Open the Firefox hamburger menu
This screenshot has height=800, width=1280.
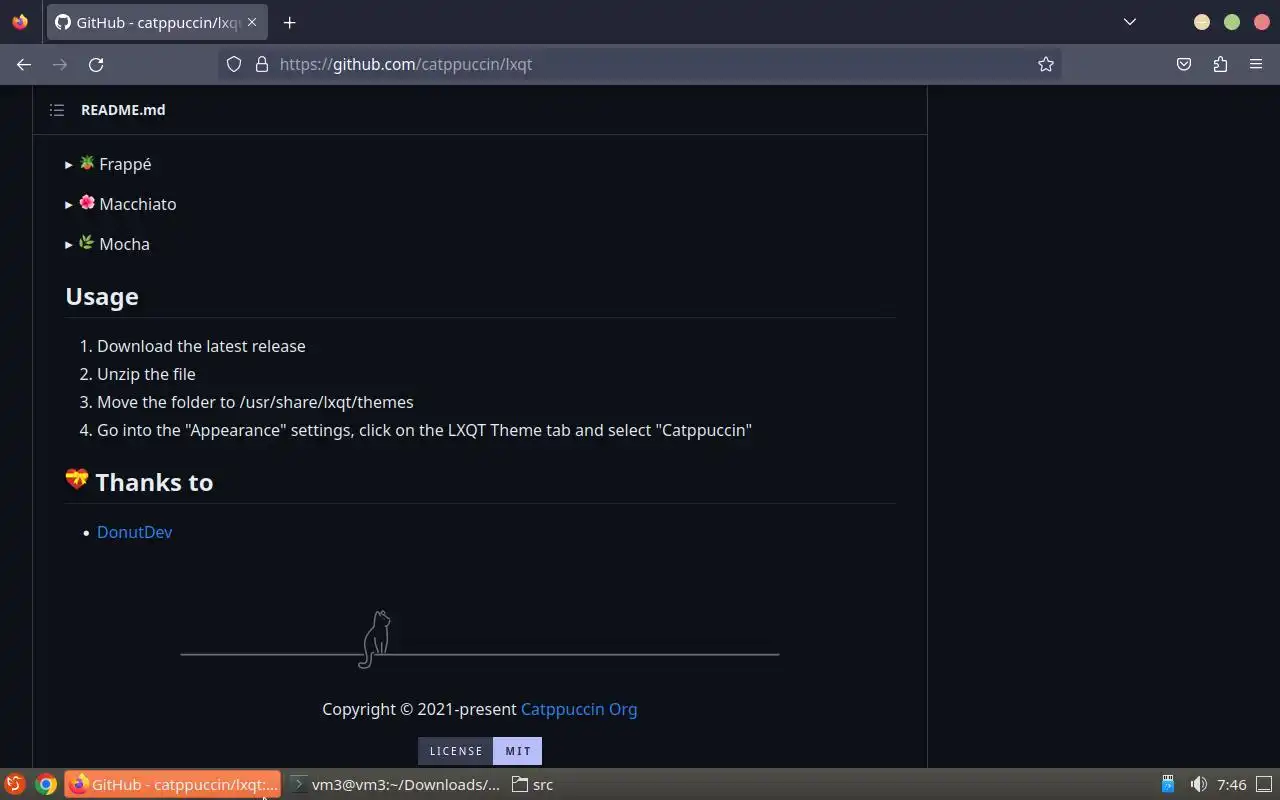1256,64
